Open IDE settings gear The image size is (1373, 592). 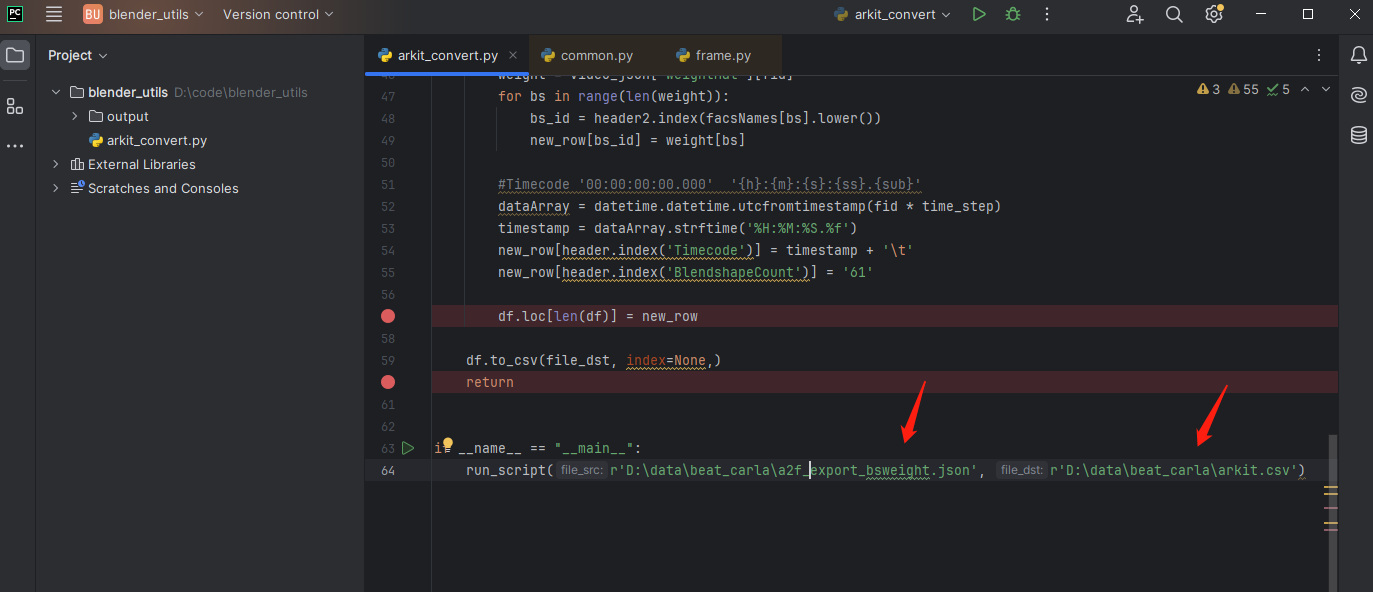point(1214,14)
